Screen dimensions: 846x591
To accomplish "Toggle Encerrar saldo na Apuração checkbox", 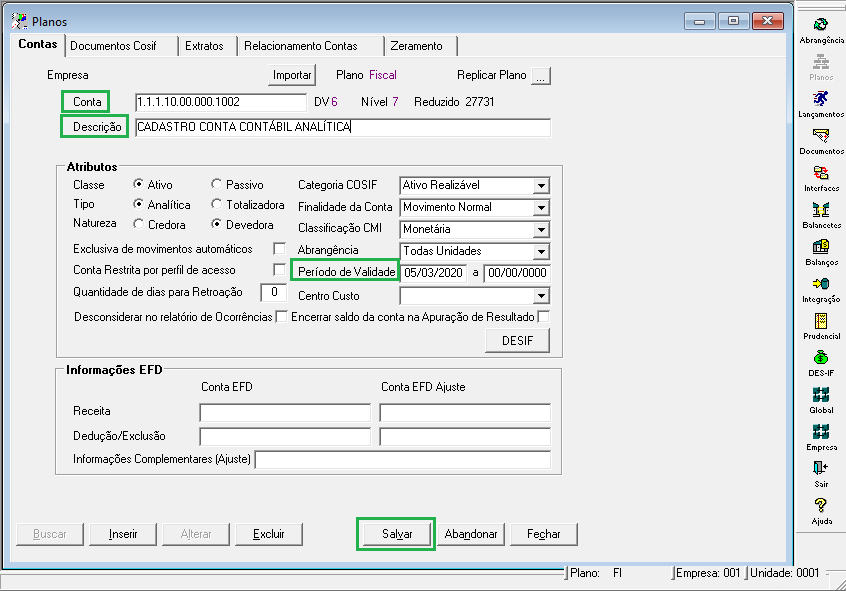I will (x=544, y=317).
